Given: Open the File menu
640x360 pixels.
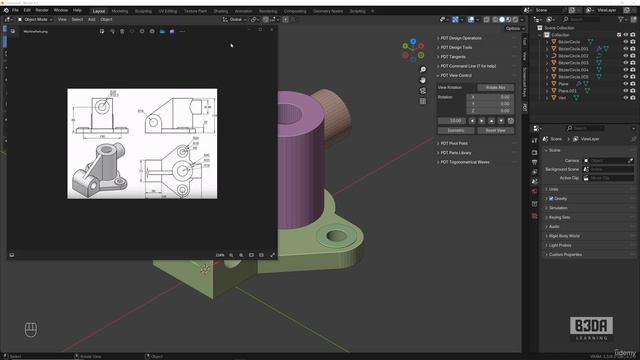Looking at the screenshot, I should (15, 10).
